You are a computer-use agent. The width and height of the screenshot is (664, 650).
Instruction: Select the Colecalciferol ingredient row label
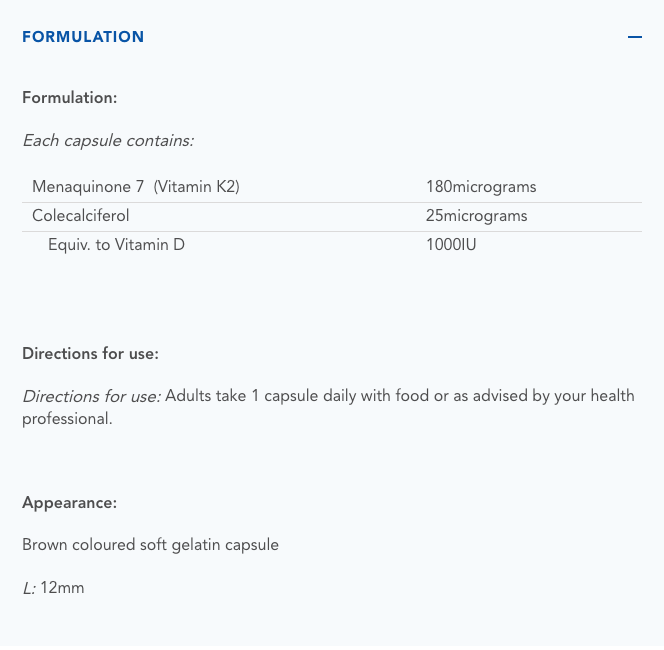pyautogui.click(x=81, y=216)
